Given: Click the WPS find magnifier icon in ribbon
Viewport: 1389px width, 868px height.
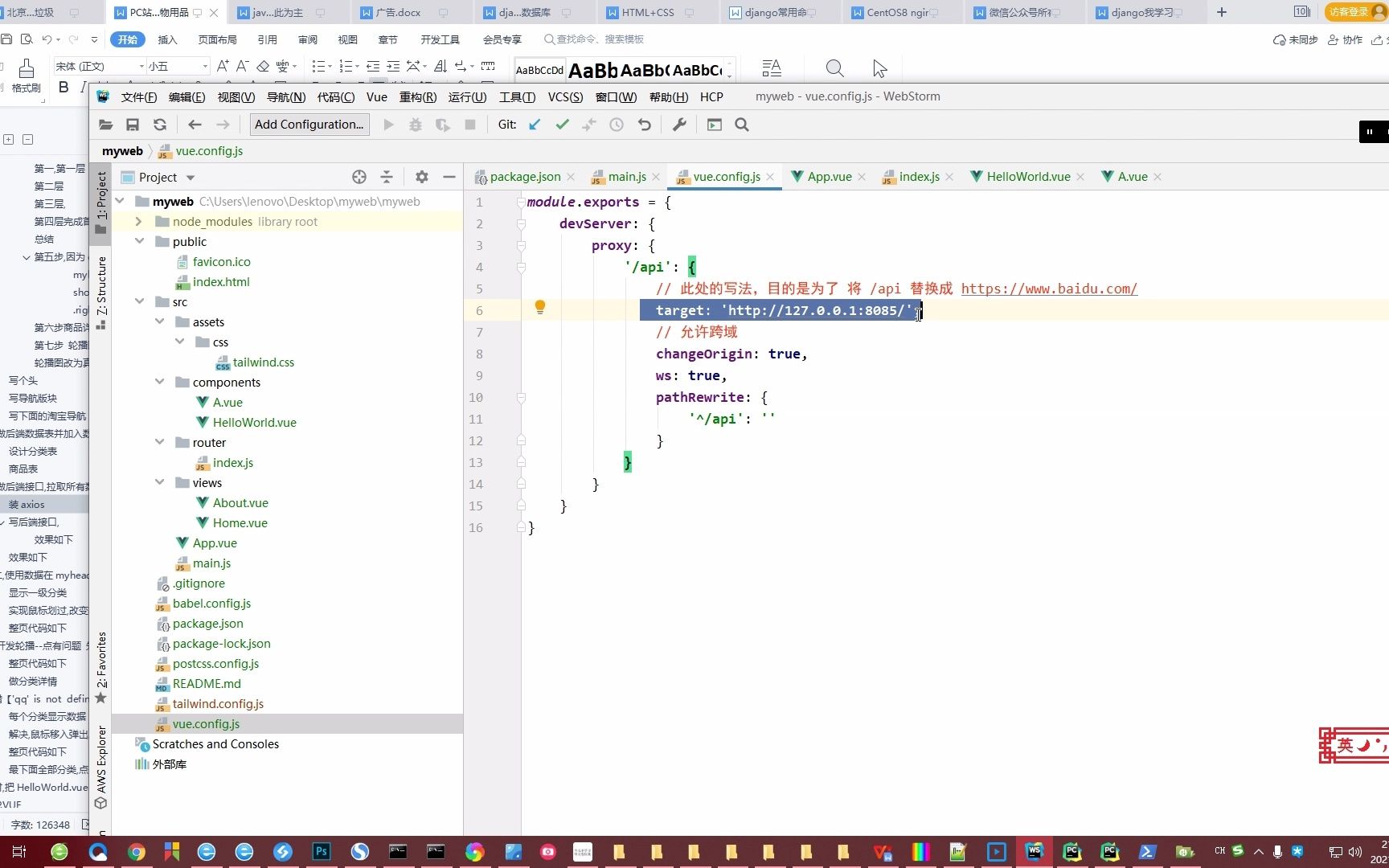Looking at the screenshot, I should 835,69.
